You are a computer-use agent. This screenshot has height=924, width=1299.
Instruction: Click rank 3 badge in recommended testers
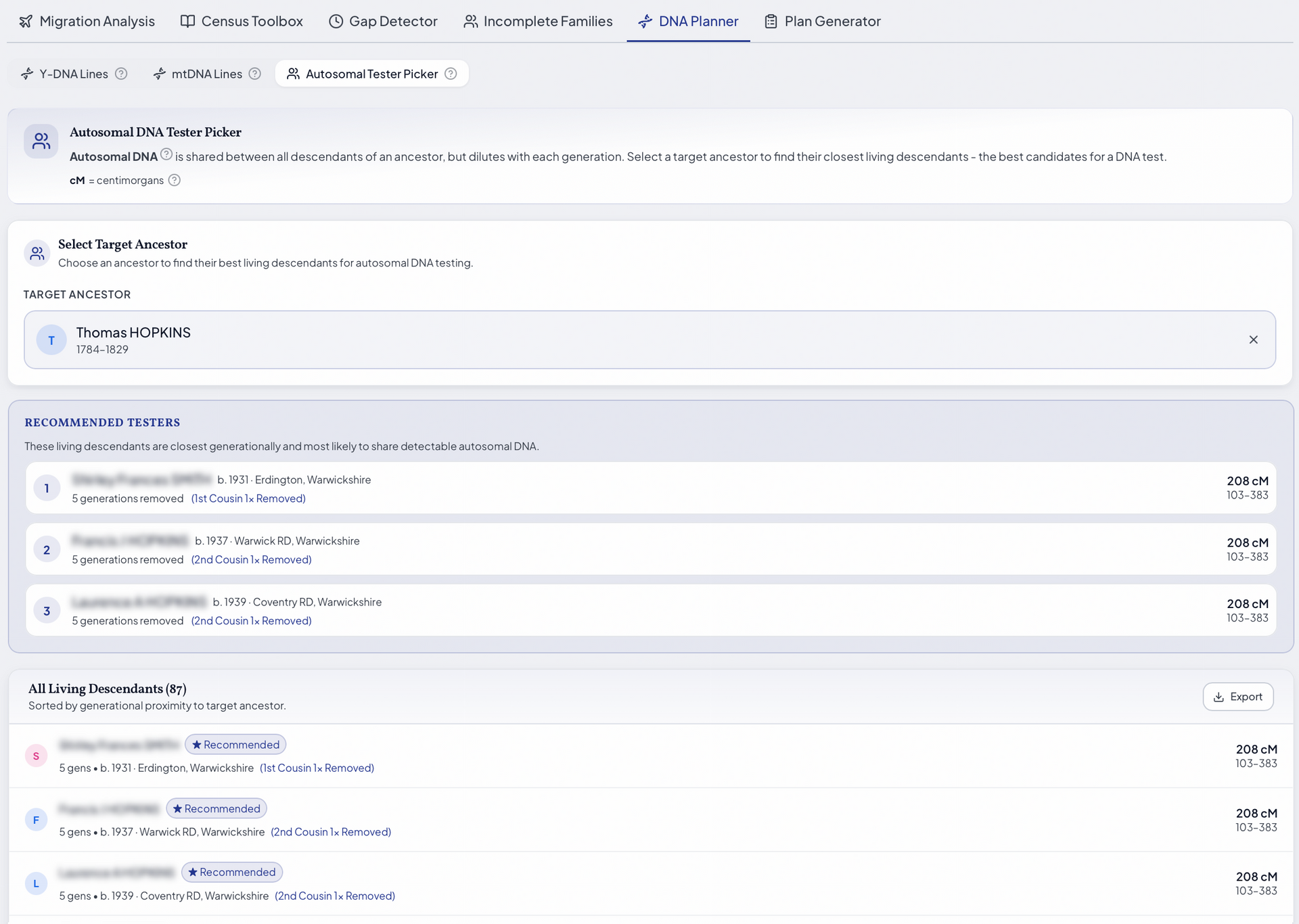coord(47,610)
